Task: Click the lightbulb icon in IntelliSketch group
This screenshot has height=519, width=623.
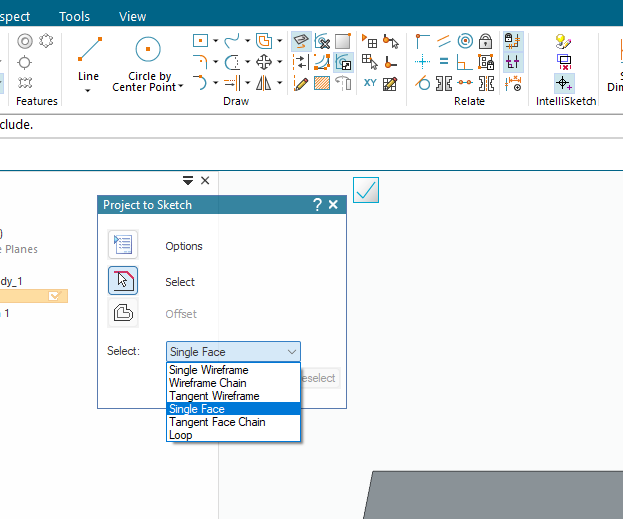Action: 564,41
